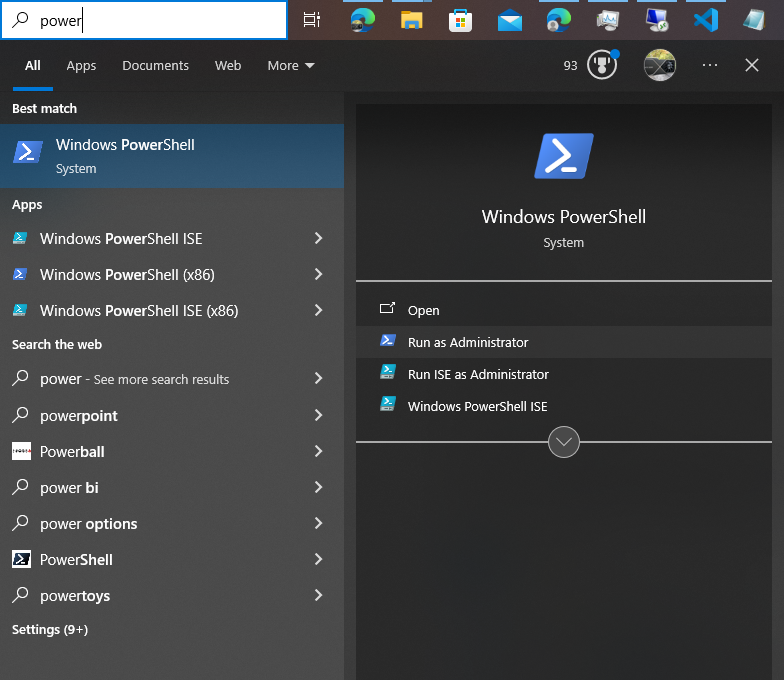This screenshot has height=680, width=784.
Task: Close the search panel with X
Action: [x=752, y=65]
